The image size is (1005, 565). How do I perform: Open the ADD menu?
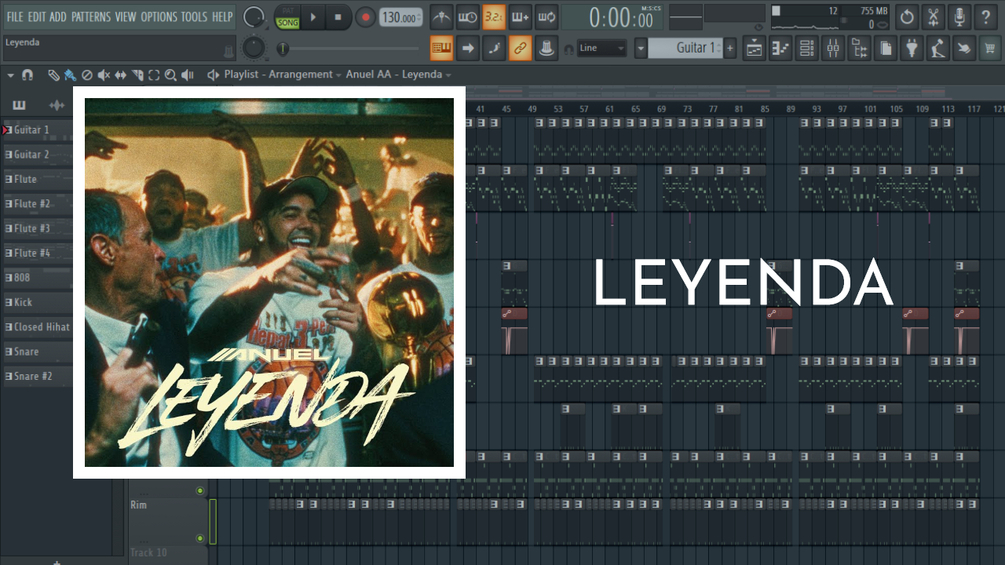coord(58,17)
